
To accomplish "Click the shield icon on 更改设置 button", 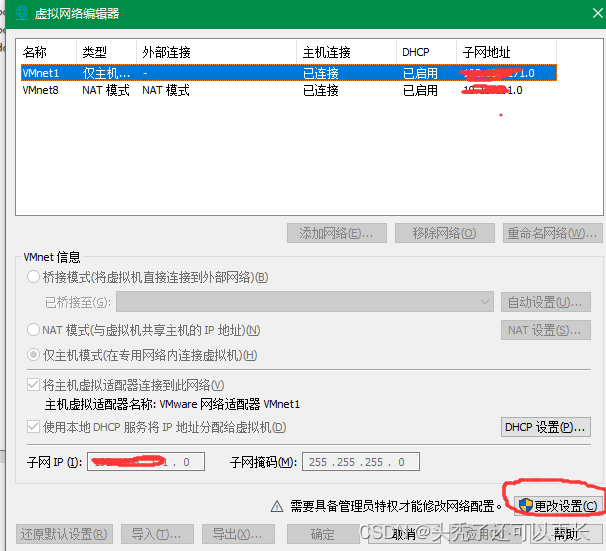I will click(526, 505).
